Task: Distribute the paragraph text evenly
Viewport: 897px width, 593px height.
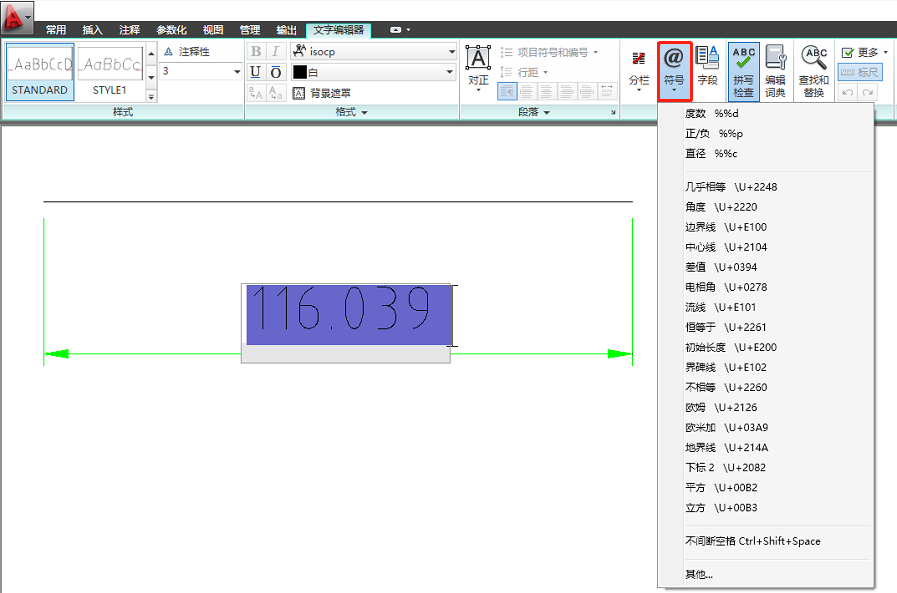Action: click(606, 91)
